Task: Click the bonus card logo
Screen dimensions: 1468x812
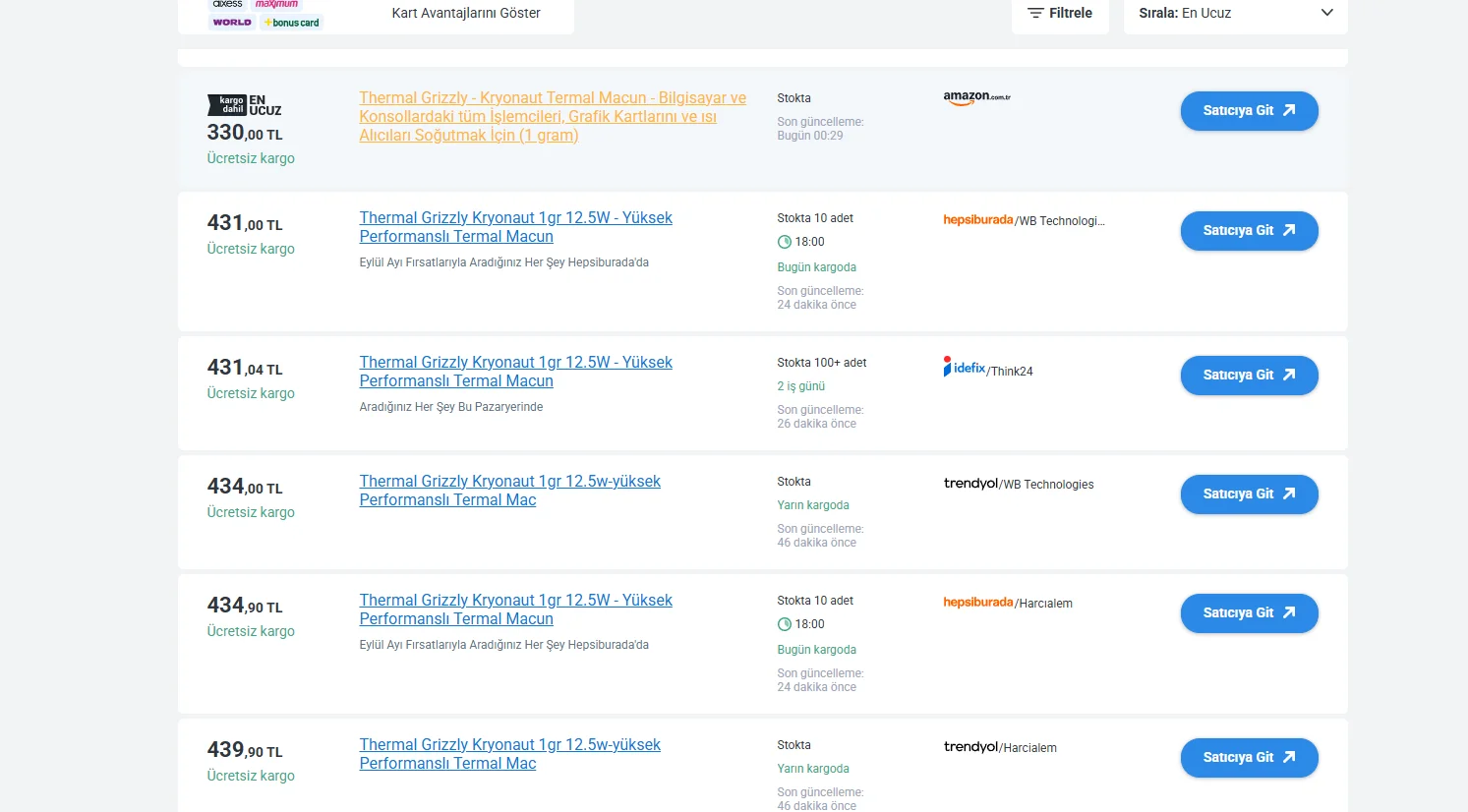Action: 292,23
